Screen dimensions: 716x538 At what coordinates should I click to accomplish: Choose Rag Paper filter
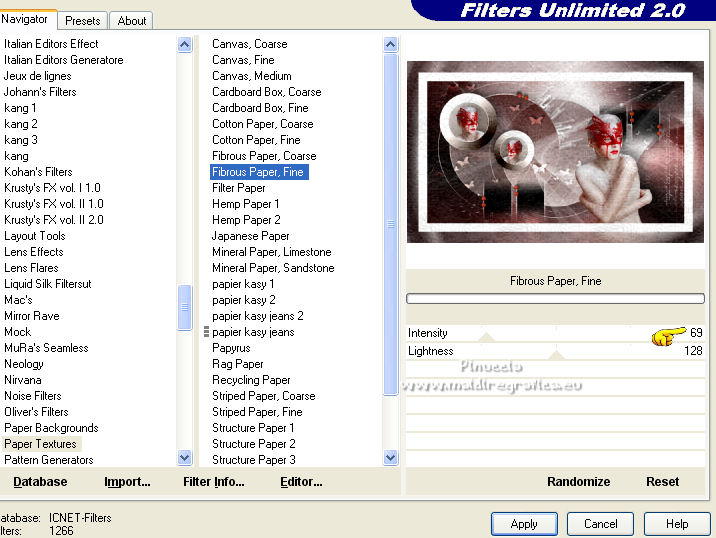tap(237, 364)
